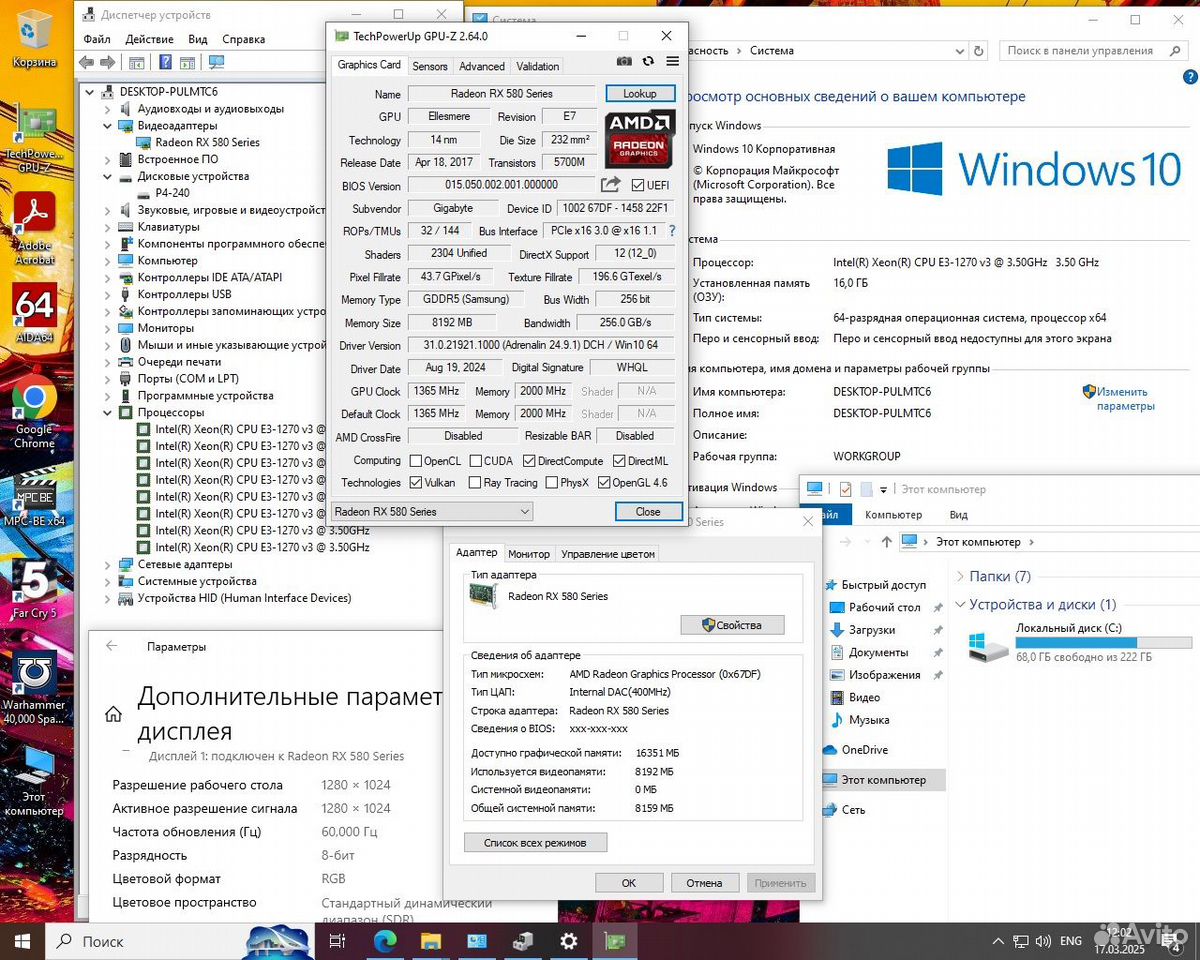Take a screenshot with GPU-Z camera icon
The height and width of the screenshot is (960, 1200).
[x=624, y=61]
